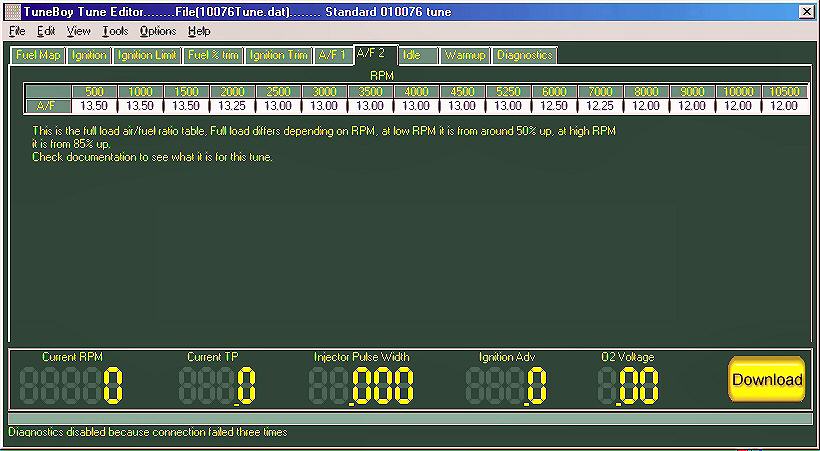
Task: Switch to the Idle tab
Action: [x=418, y=55]
